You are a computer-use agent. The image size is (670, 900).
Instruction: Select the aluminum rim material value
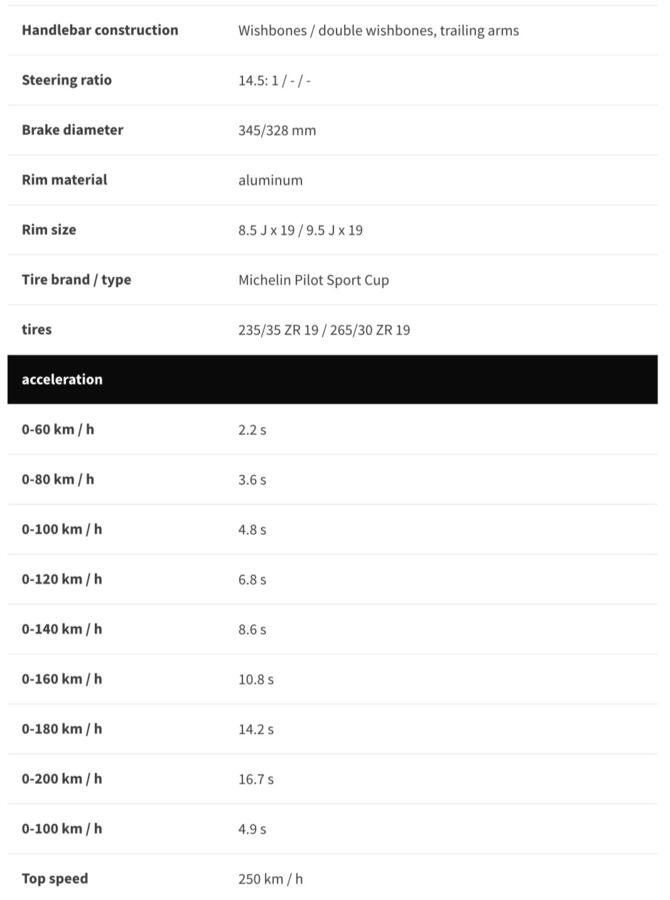(270, 181)
